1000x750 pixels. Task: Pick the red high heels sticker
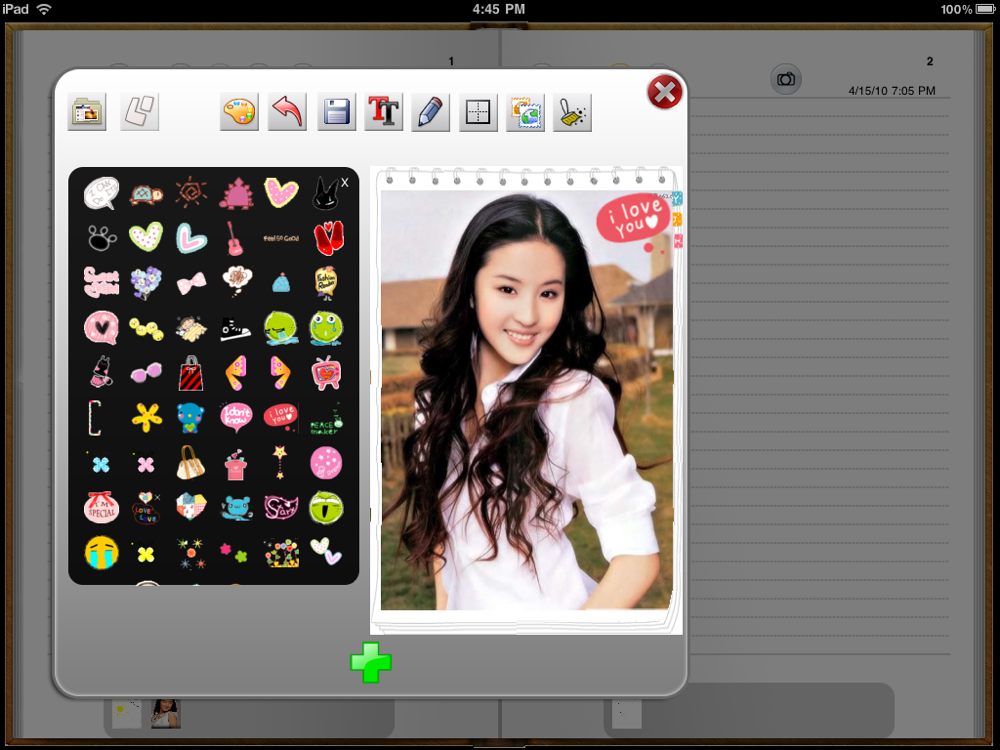328,238
